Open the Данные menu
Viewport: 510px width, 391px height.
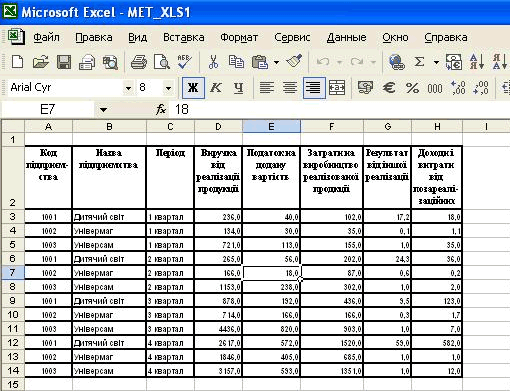346,37
